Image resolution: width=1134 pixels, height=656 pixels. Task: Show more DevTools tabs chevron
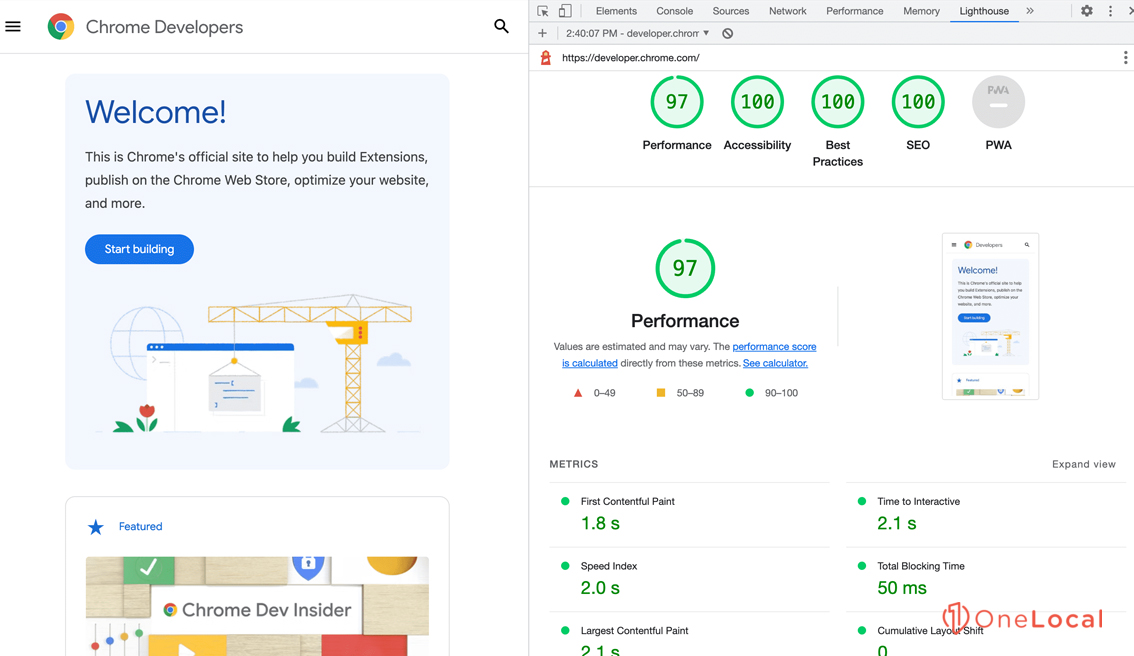coord(1030,11)
